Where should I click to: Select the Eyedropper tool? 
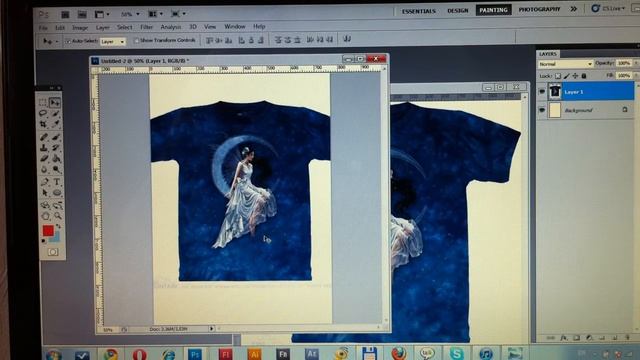coord(56,124)
